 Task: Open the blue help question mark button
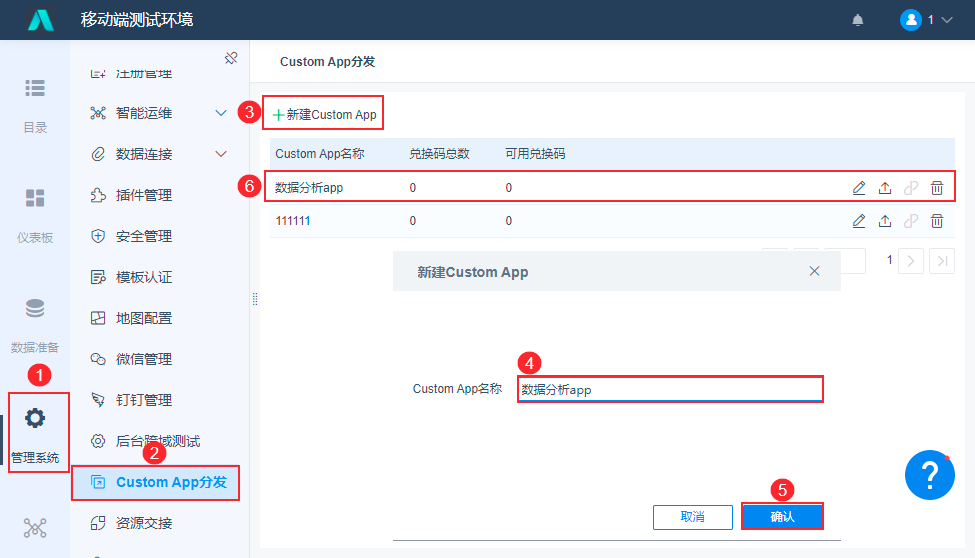pos(929,476)
